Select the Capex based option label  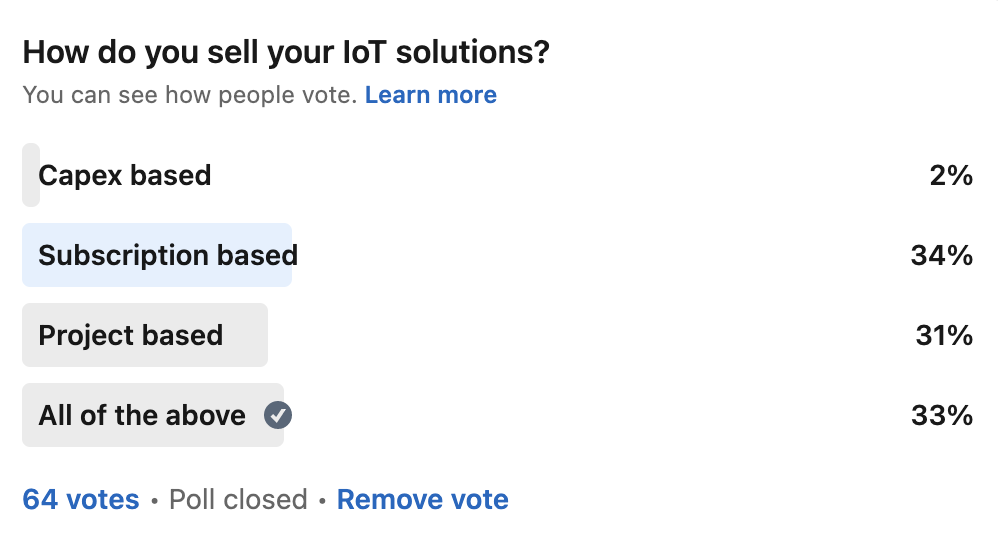[x=125, y=176]
